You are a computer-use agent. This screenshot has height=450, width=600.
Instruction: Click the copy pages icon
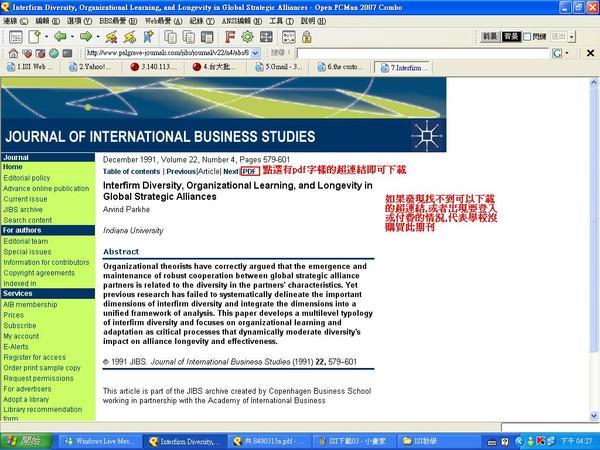(170, 37)
